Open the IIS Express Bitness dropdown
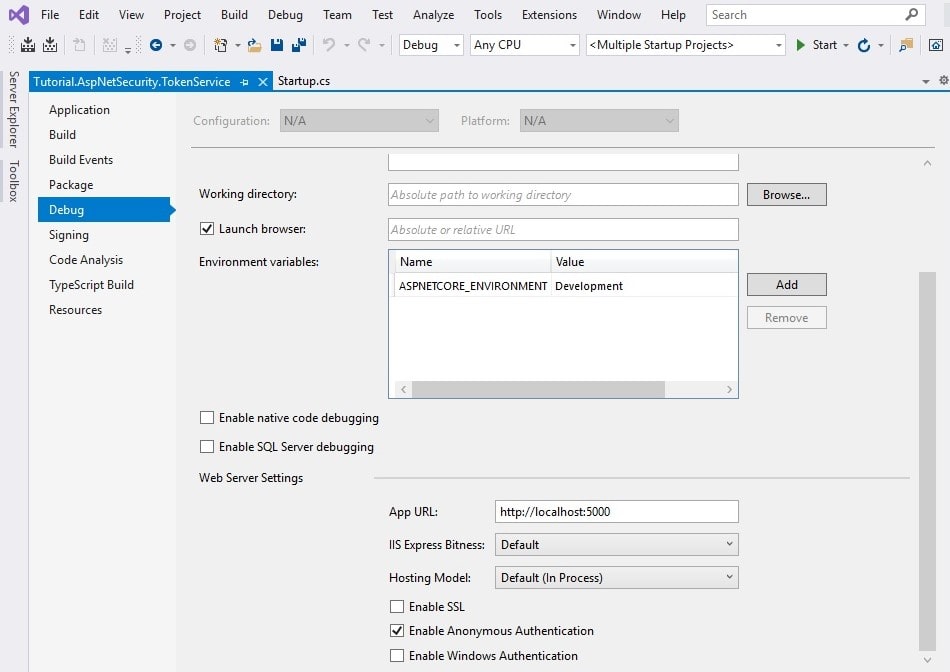 729,544
